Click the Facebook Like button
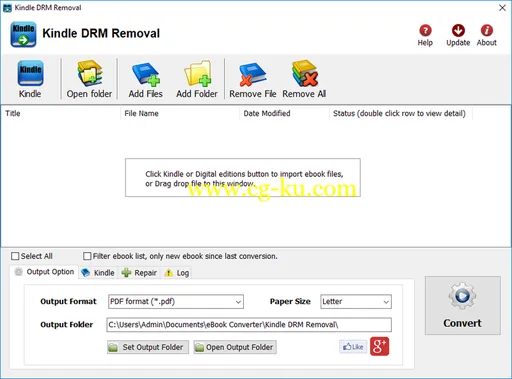The image size is (512, 379). [x=353, y=347]
